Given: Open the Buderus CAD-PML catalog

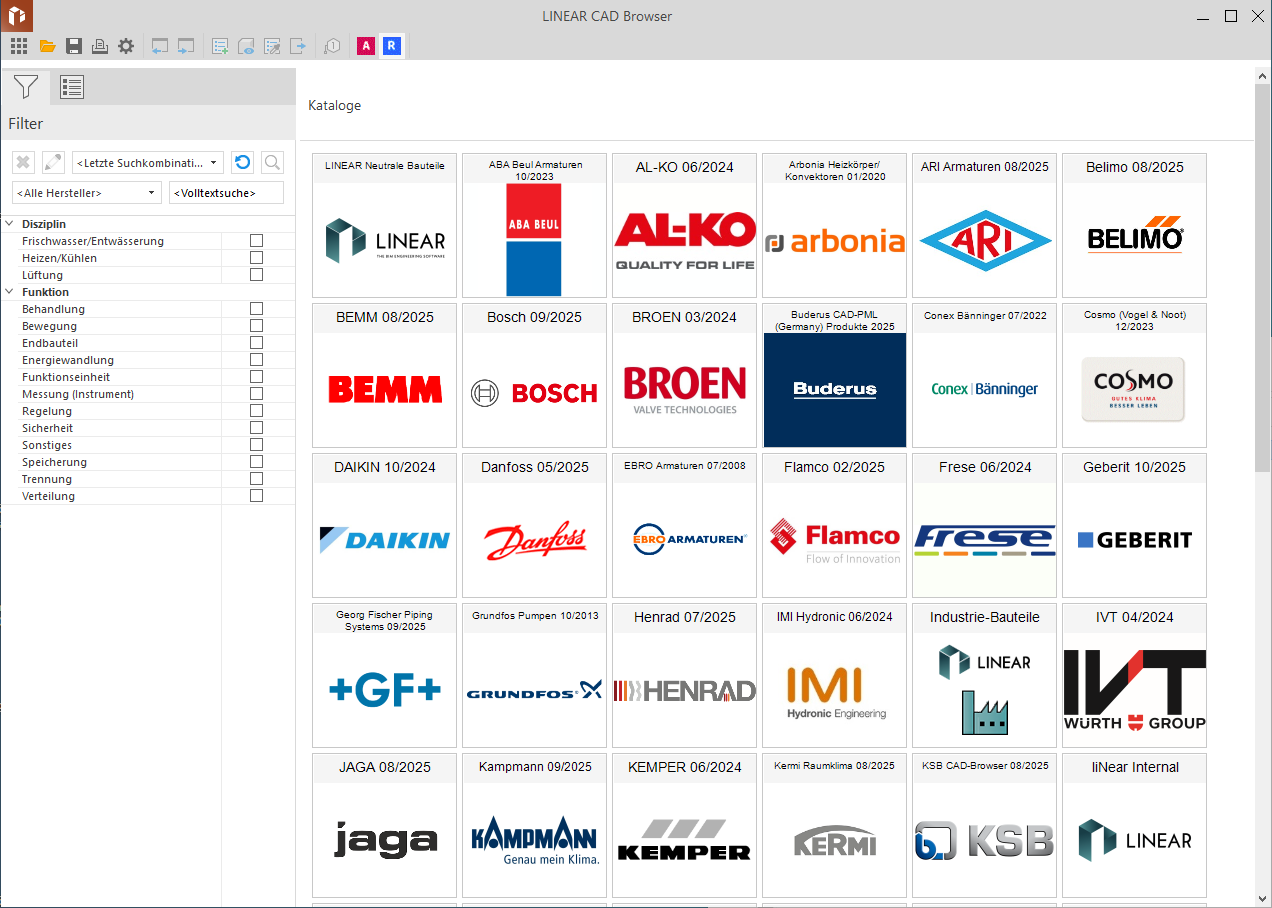Looking at the screenshot, I should [x=834, y=375].
